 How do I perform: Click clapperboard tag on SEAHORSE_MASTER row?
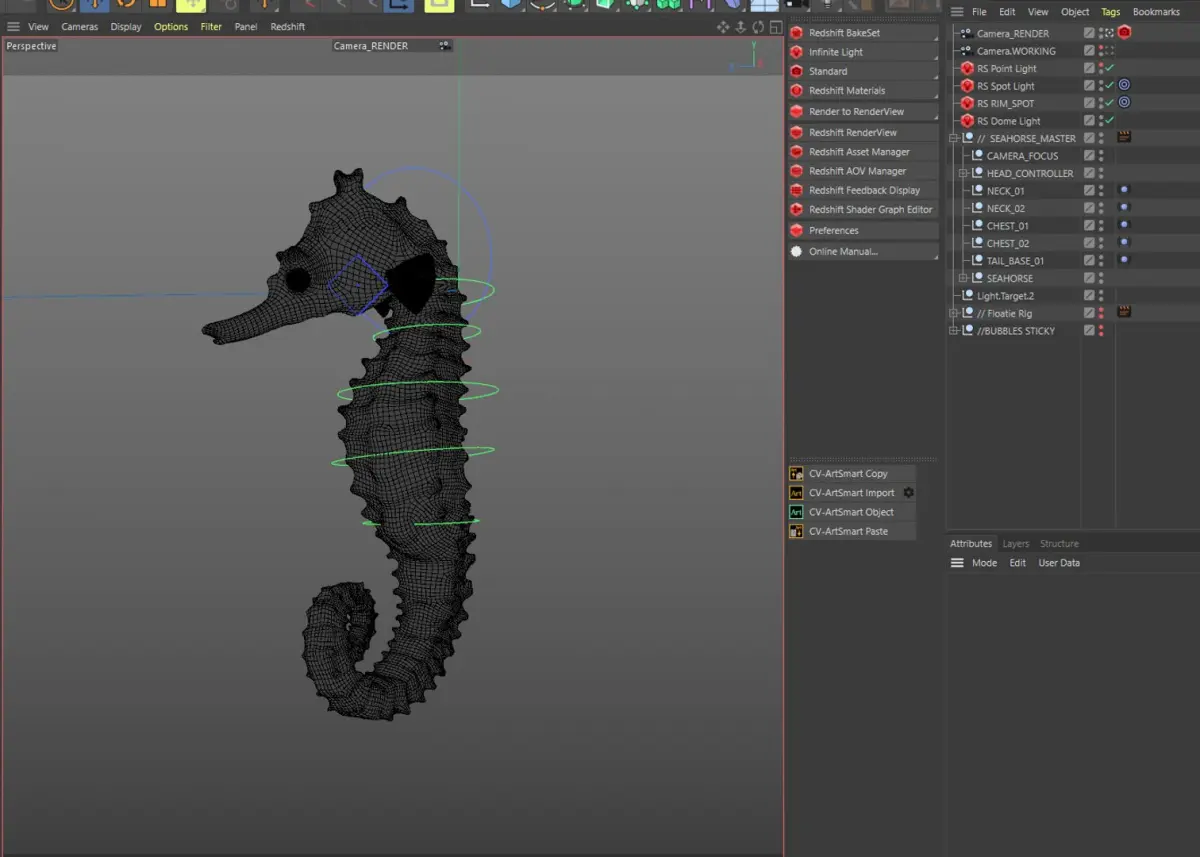click(1124, 138)
